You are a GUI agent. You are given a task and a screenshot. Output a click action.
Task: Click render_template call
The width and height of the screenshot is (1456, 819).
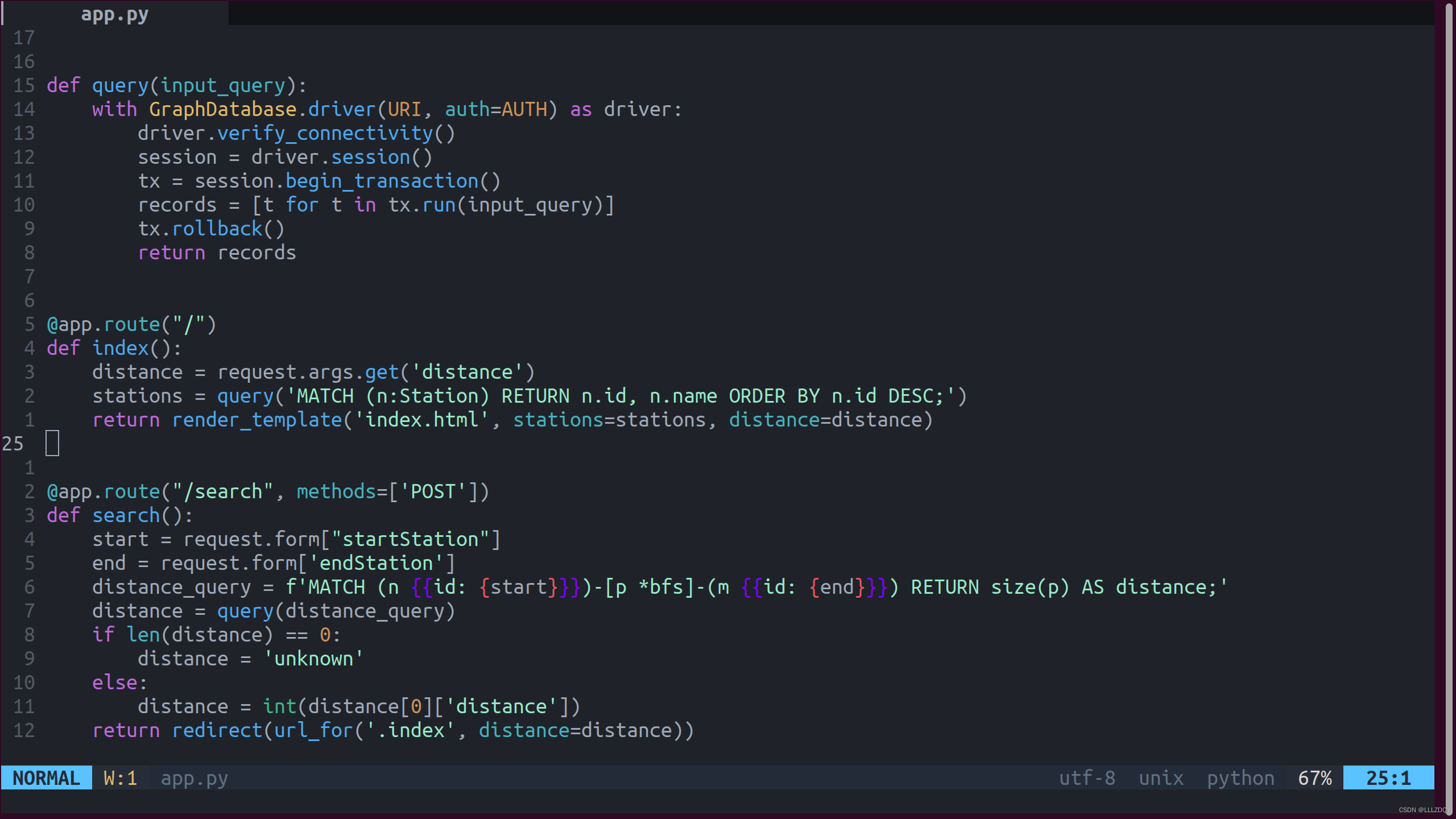(257, 420)
